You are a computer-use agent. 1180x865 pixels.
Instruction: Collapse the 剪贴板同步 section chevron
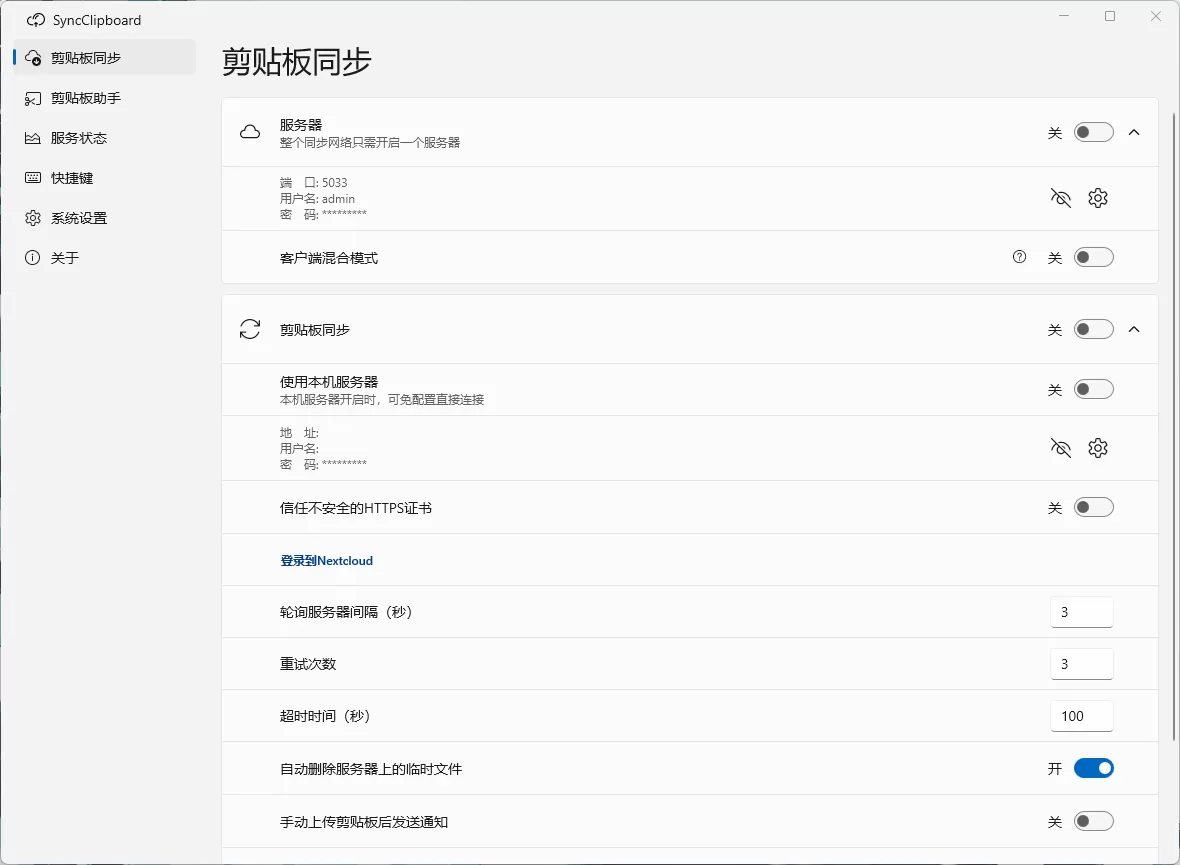(x=1133, y=328)
